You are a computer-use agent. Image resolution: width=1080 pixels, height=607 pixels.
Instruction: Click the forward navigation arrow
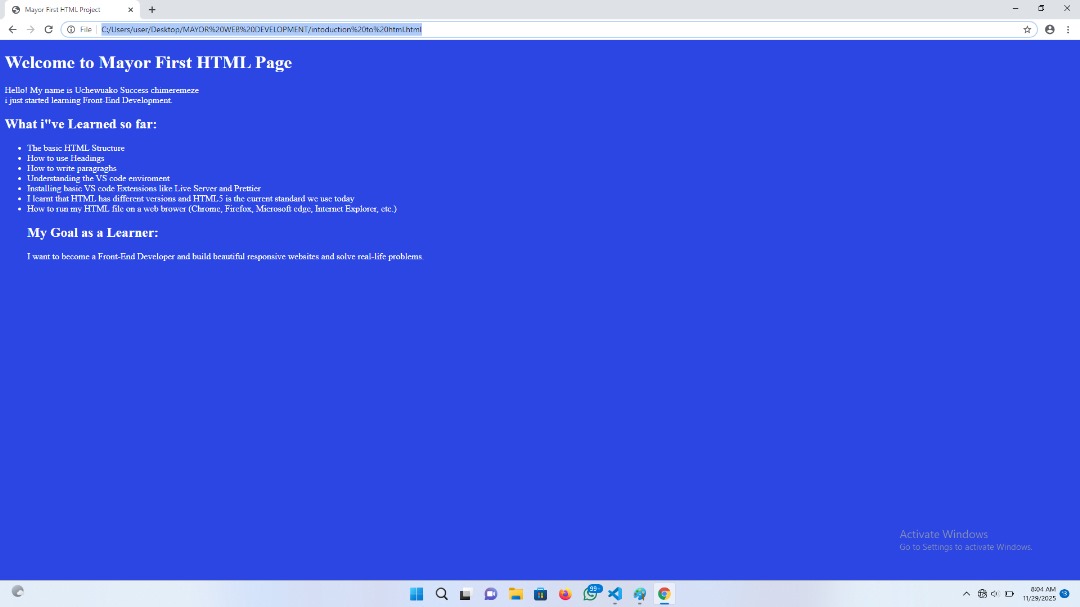tap(30, 30)
